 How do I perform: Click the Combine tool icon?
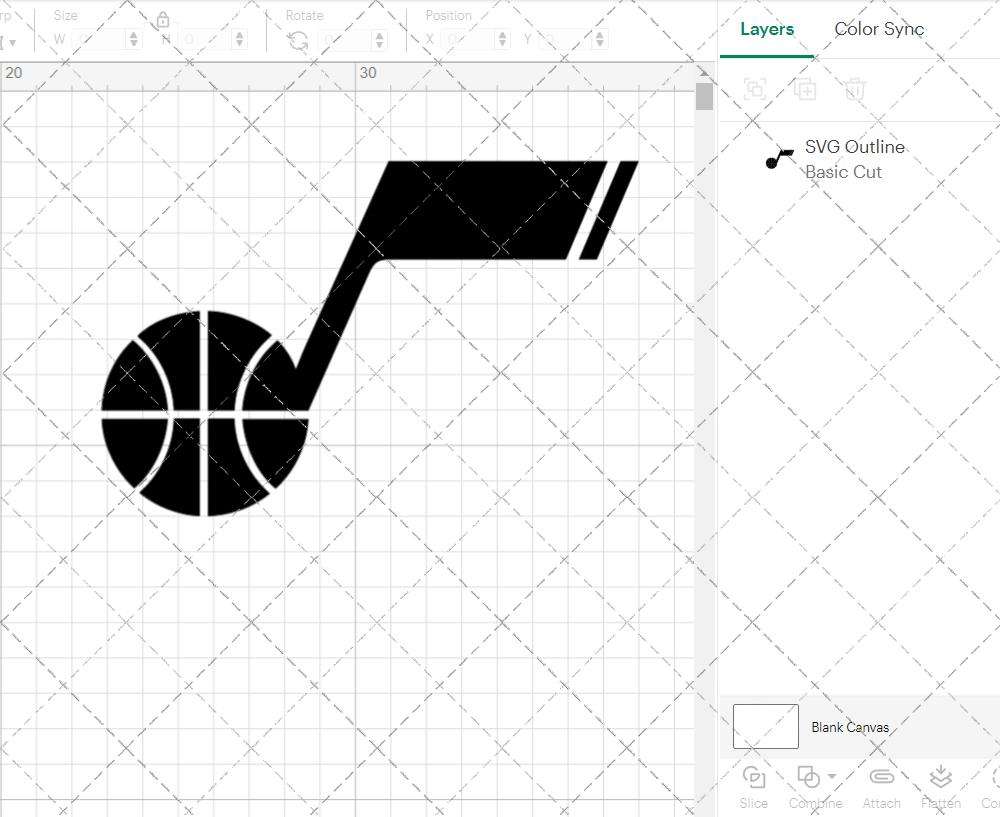pos(810,778)
